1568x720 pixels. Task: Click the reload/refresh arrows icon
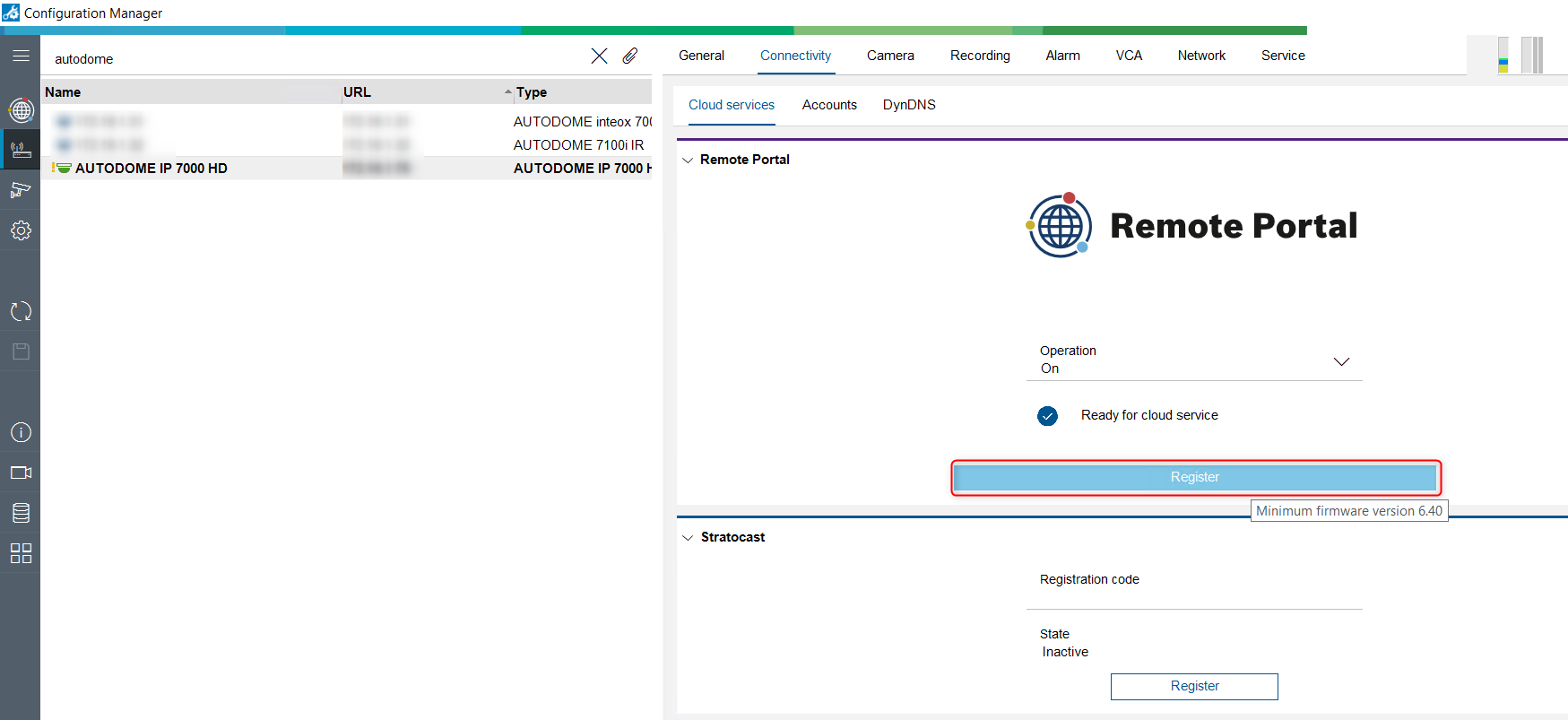point(21,311)
